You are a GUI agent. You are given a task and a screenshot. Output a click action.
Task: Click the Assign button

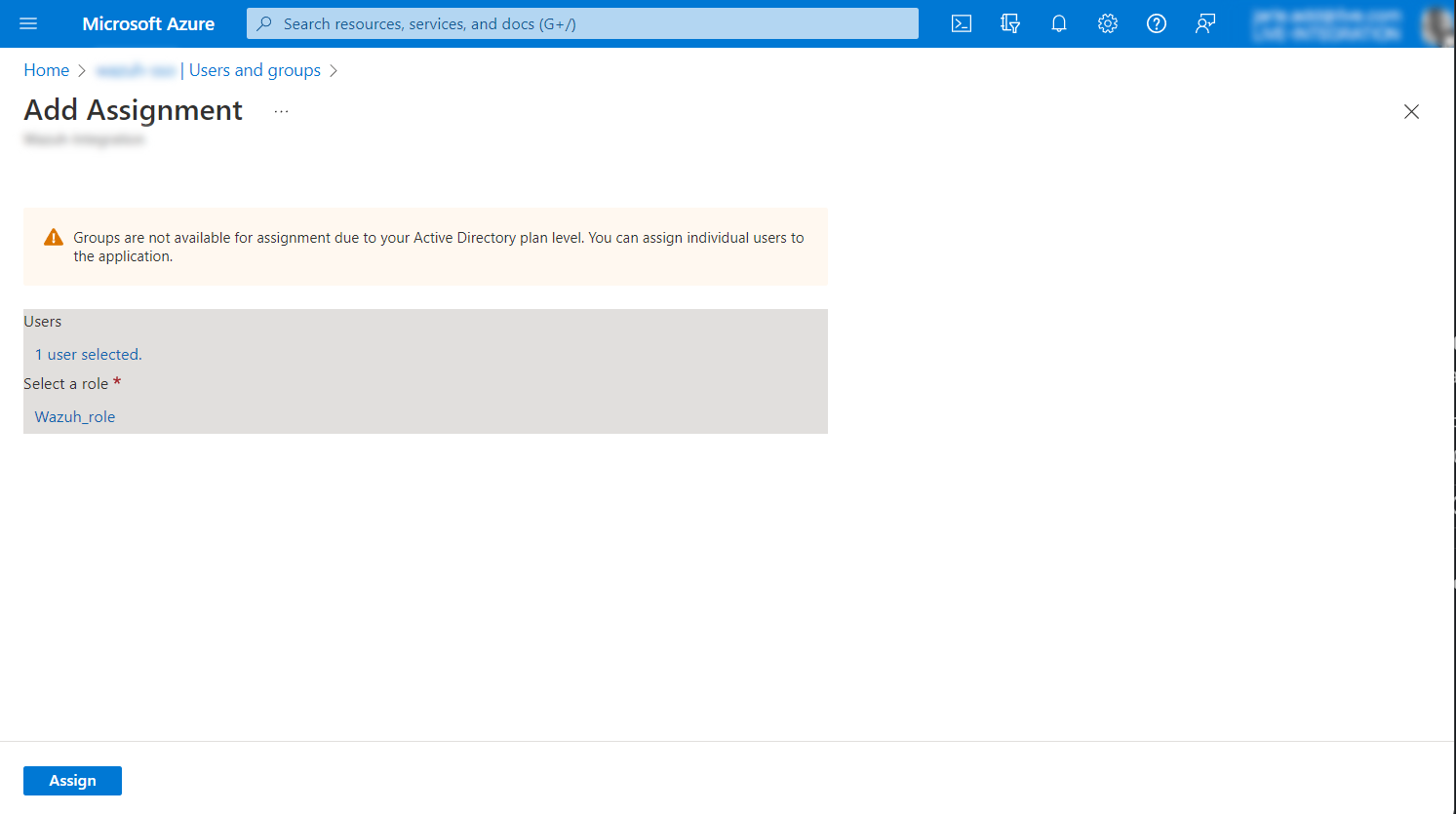(x=72, y=781)
